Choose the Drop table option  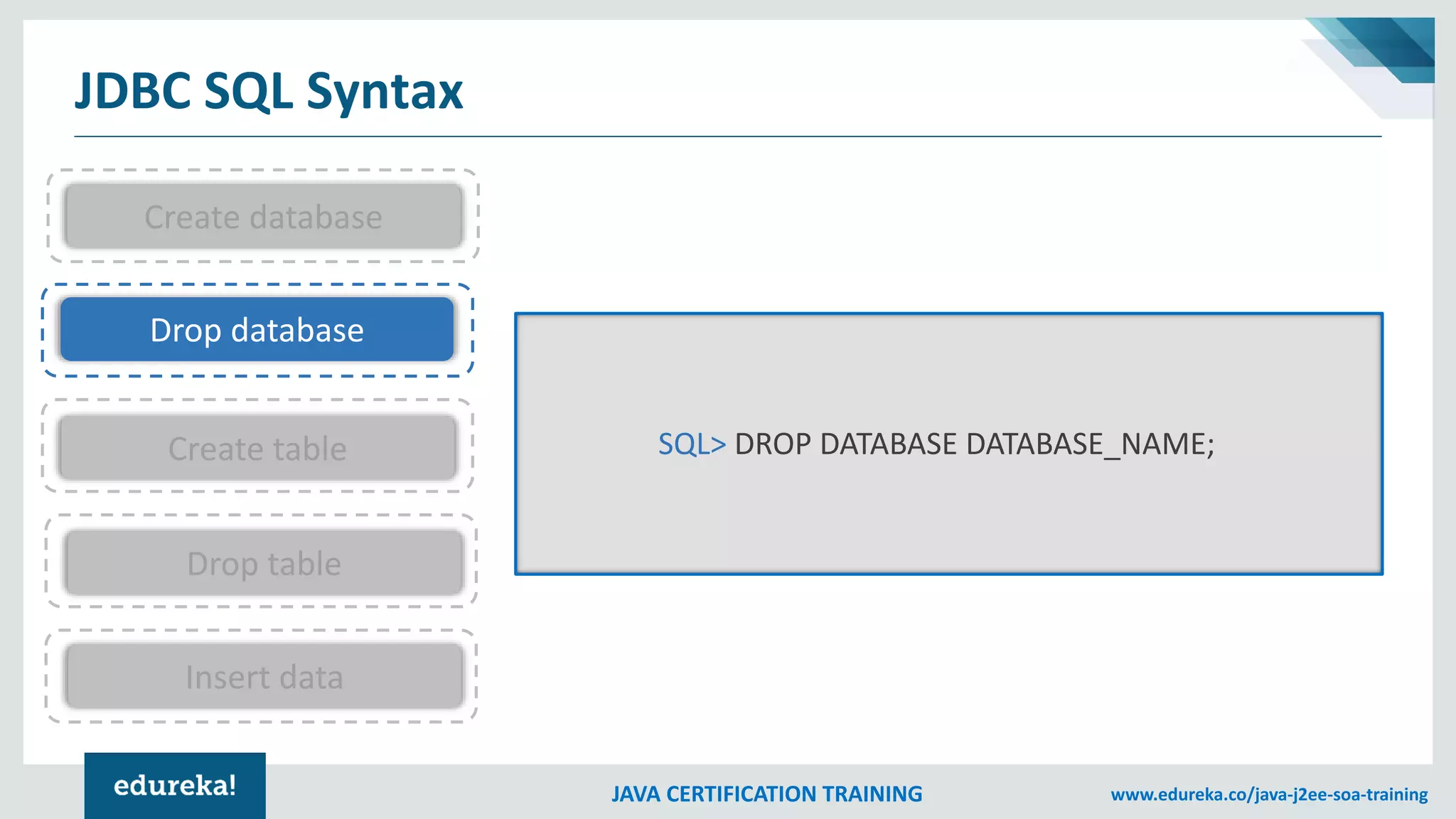[264, 563]
